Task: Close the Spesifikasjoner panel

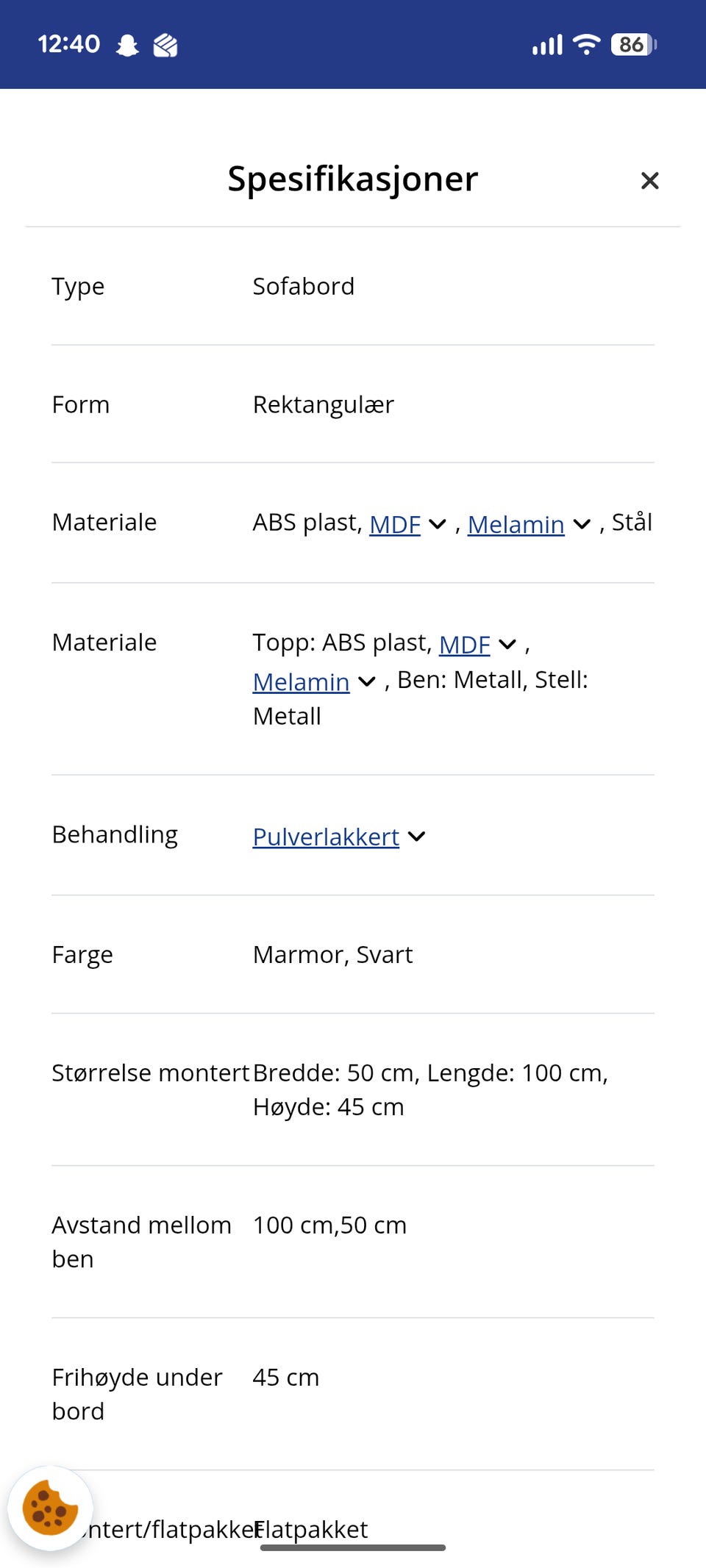Action: [x=650, y=180]
